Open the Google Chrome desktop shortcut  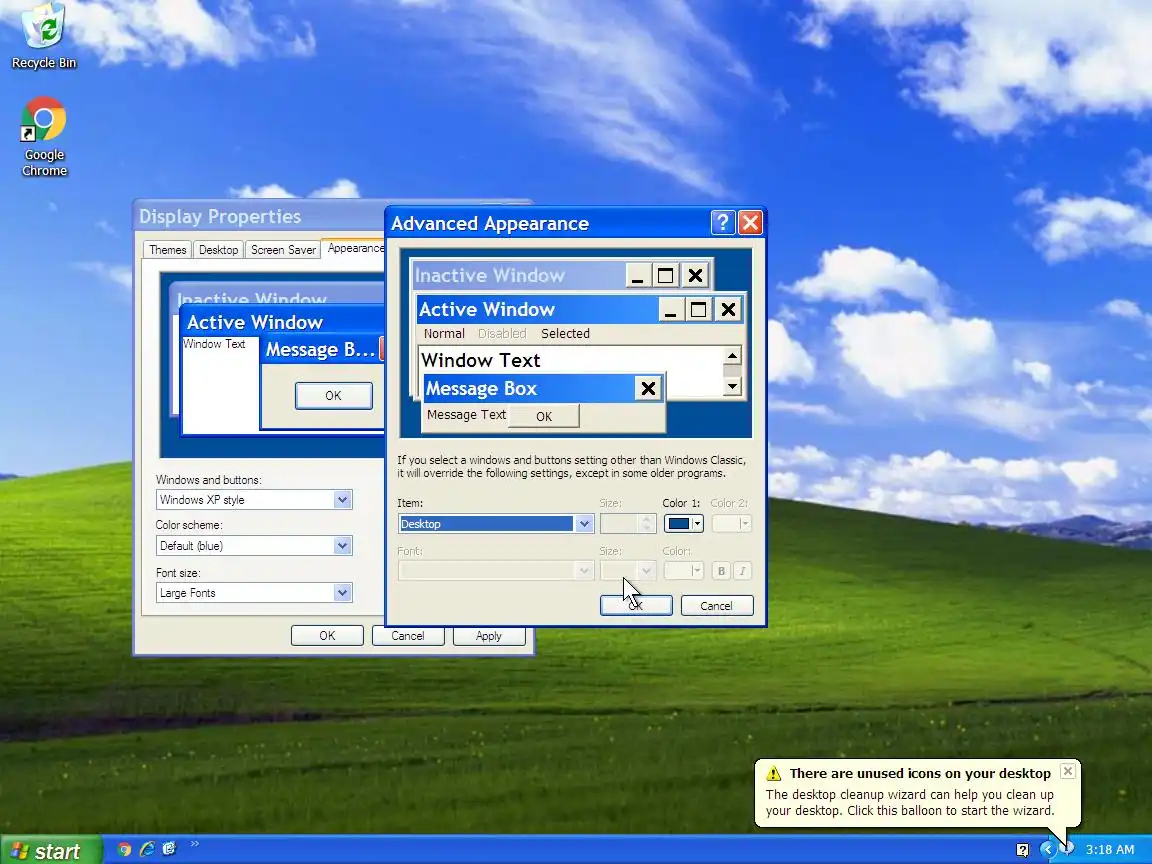tap(44, 137)
